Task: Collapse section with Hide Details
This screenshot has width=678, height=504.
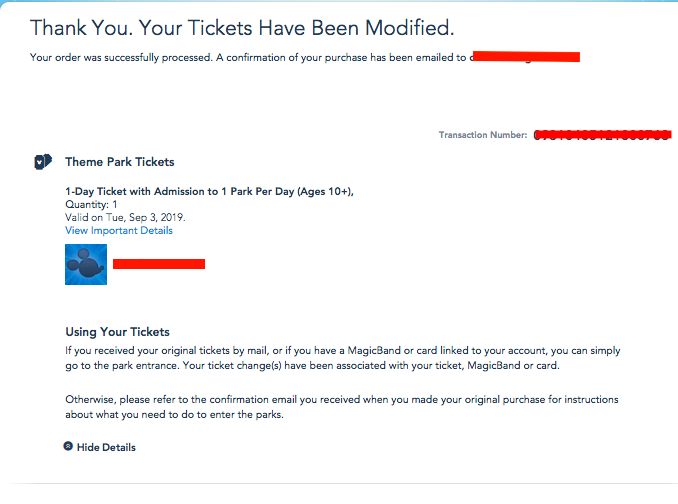Action: click(x=99, y=447)
